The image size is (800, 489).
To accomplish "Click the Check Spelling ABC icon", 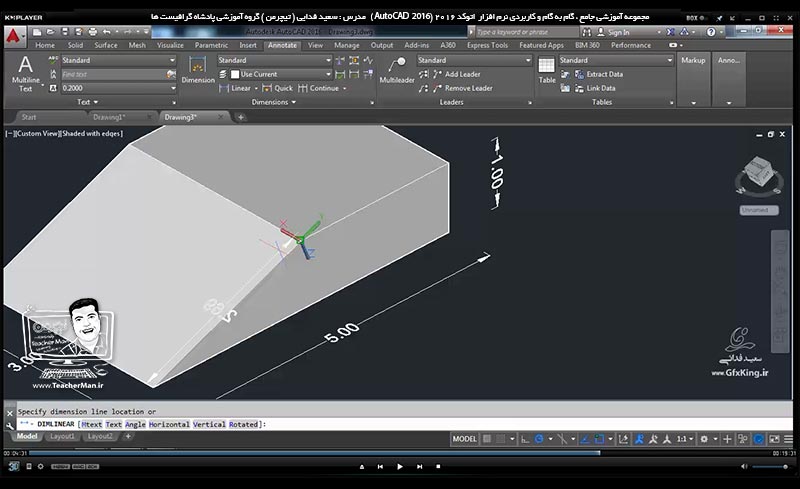I will (53, 60).
